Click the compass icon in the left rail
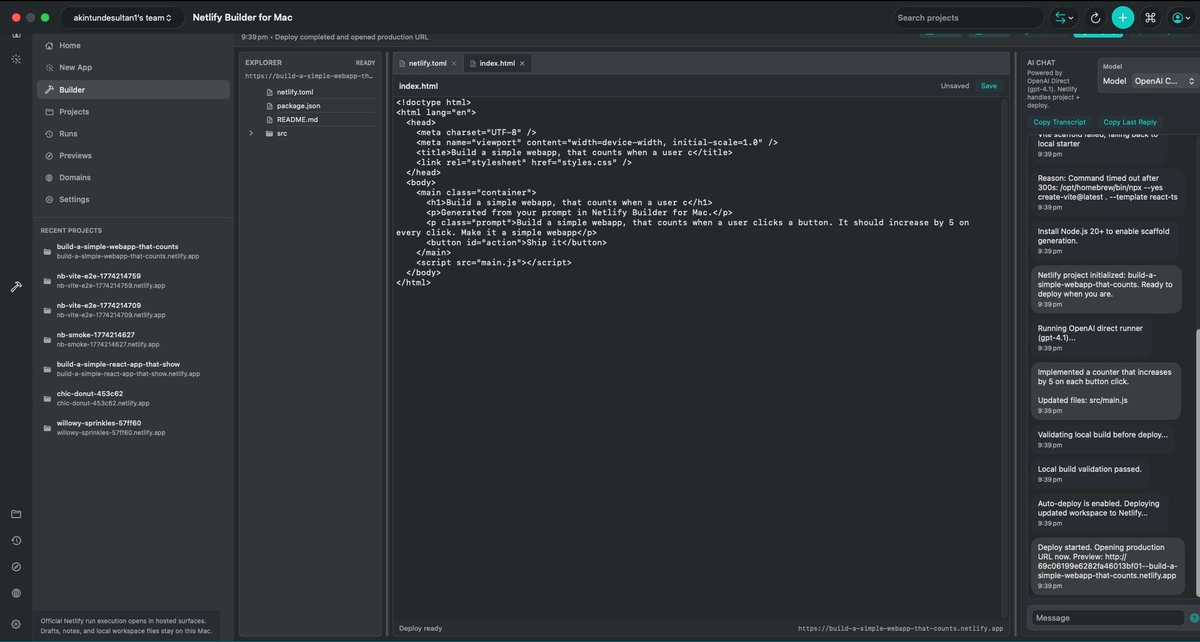This screenshot has width=1200, height=642. pos(16,566)
